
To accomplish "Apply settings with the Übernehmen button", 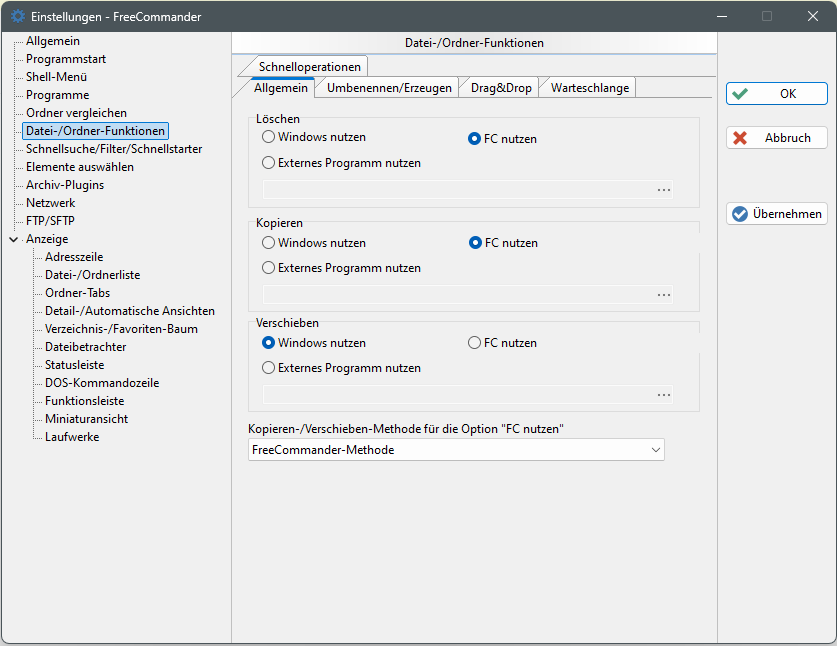I will click(776, 214).
